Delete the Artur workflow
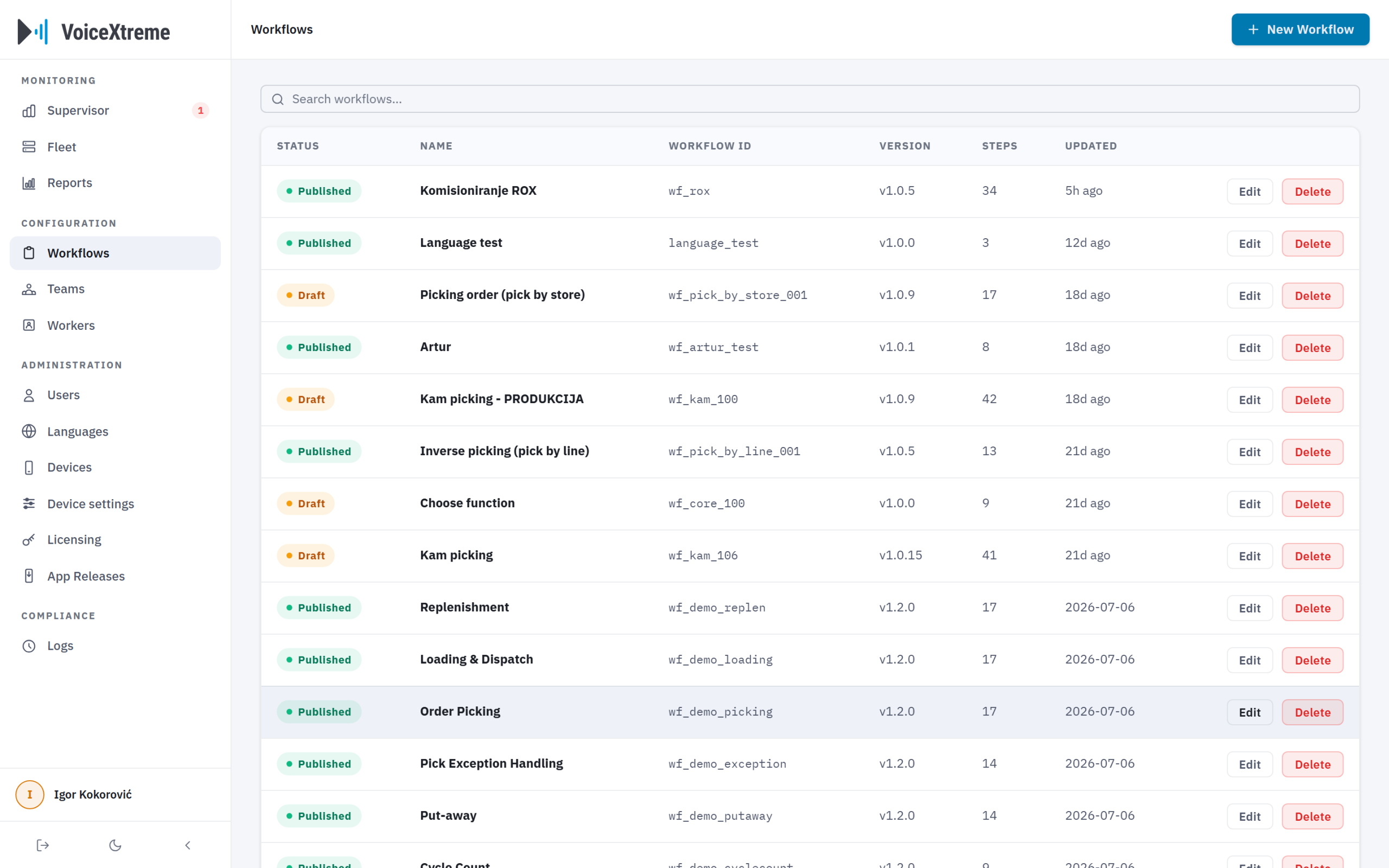The height and width of the screenshot is (868, 1389). [x=1312, y=348]
